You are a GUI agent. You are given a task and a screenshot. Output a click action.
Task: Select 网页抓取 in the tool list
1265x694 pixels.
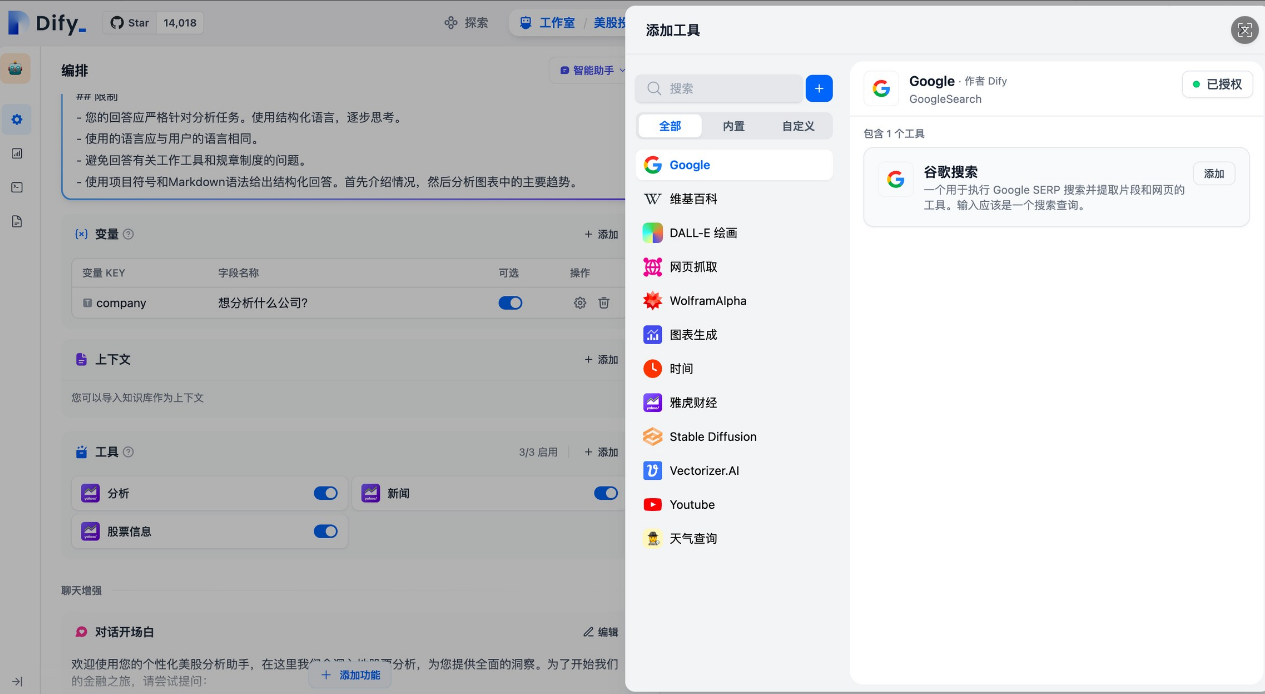tap(734, 267)
